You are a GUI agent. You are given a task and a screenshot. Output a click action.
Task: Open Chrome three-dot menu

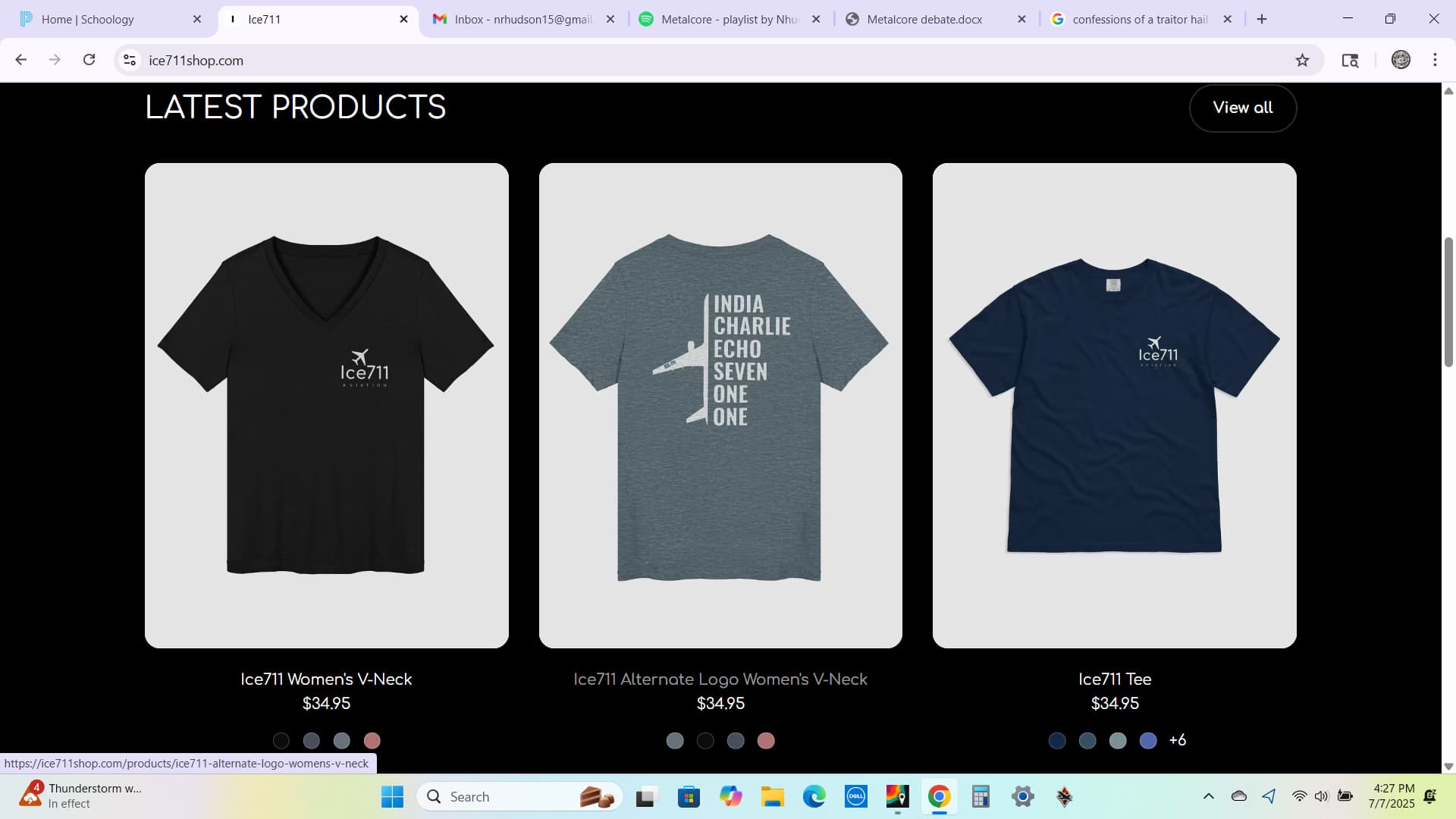(x=1435, y=60)
